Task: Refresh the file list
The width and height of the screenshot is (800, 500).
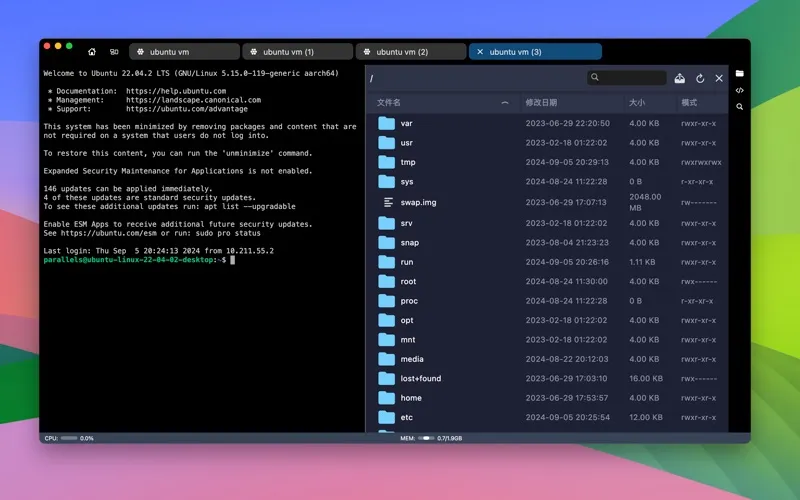Action: tap(700, 78)
